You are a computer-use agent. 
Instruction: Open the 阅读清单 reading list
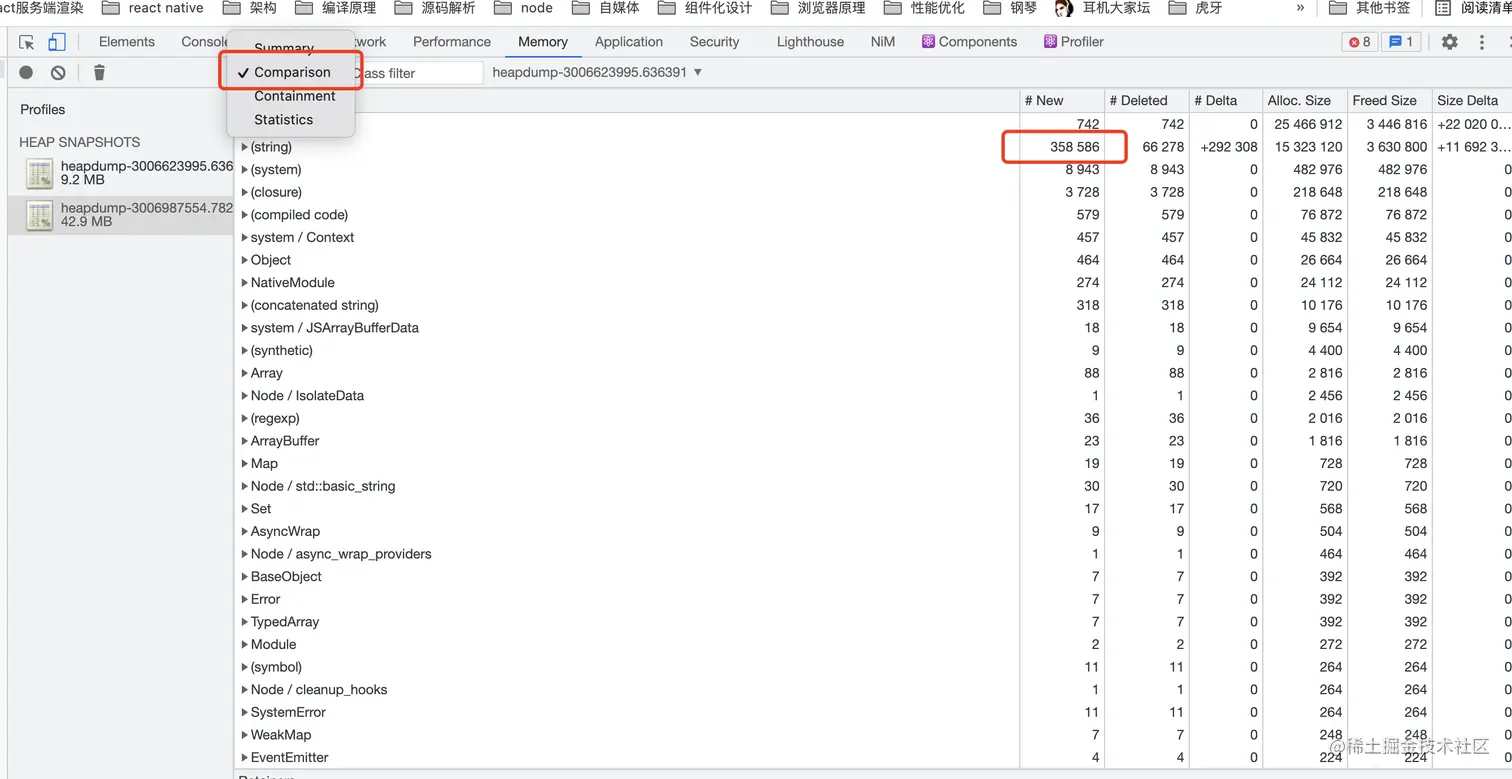[1472, 8]
